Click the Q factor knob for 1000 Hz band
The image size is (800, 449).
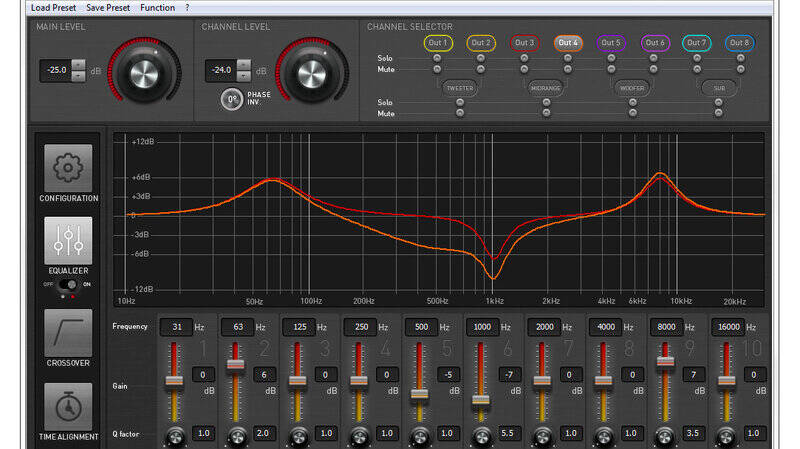(x=481, y=437)
